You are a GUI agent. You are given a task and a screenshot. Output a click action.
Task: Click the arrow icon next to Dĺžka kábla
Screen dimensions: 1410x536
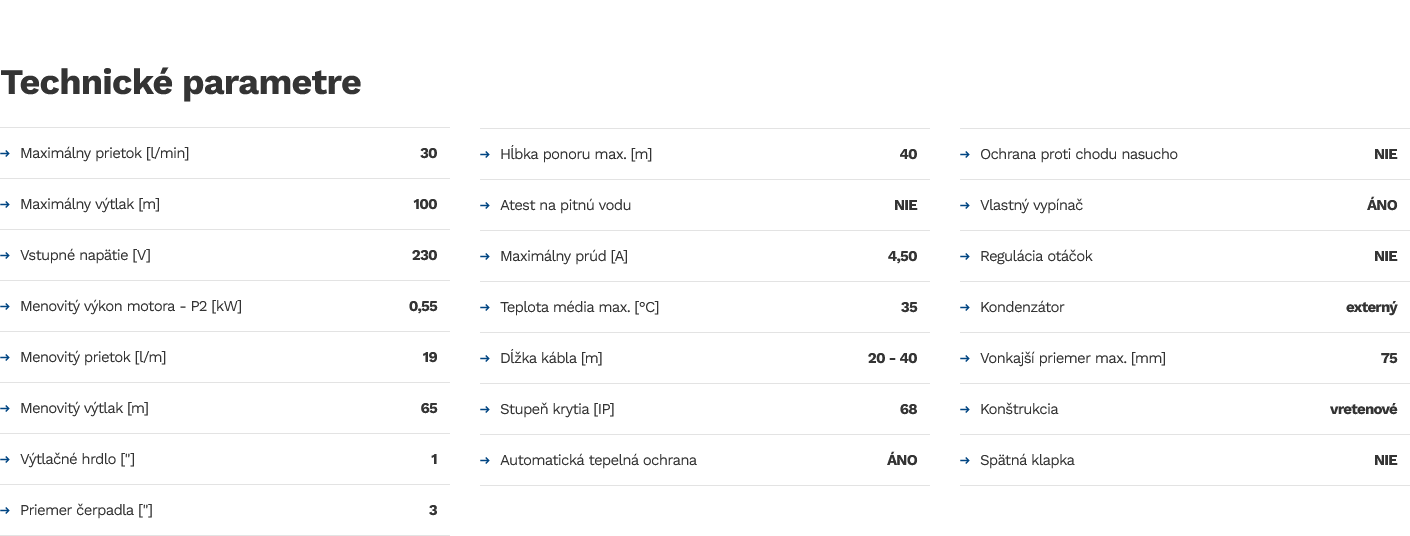[485, 359]
